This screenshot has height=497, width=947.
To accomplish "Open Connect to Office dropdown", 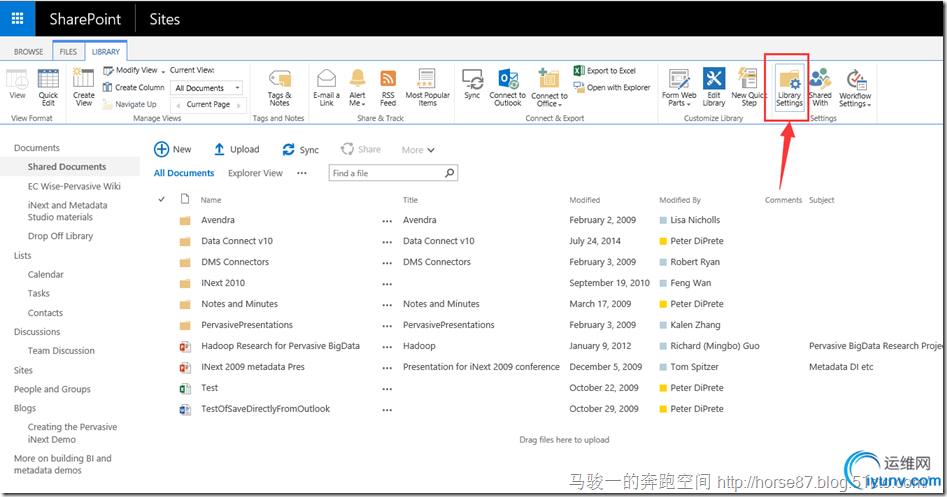I will pyautogui.click(x=549, y=88).
